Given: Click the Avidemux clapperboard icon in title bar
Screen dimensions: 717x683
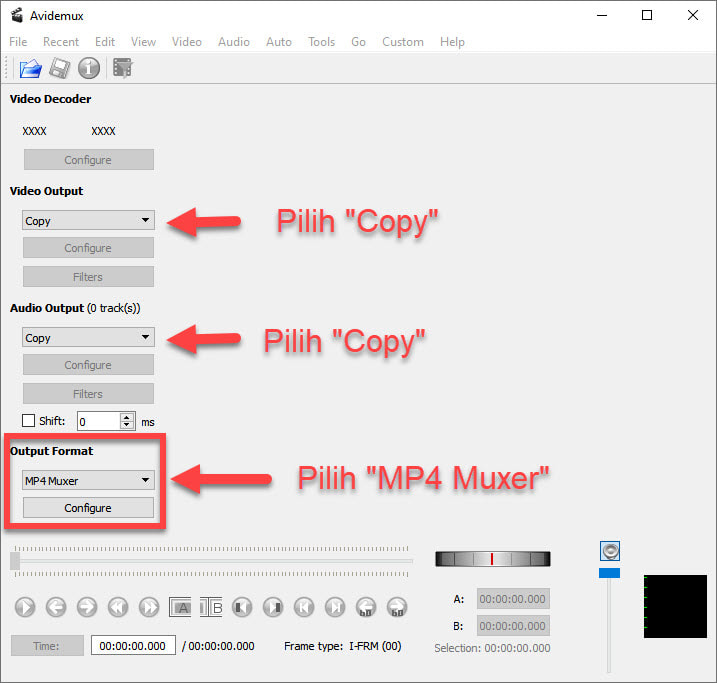Looking at the screenshot, I should [17, 15].
